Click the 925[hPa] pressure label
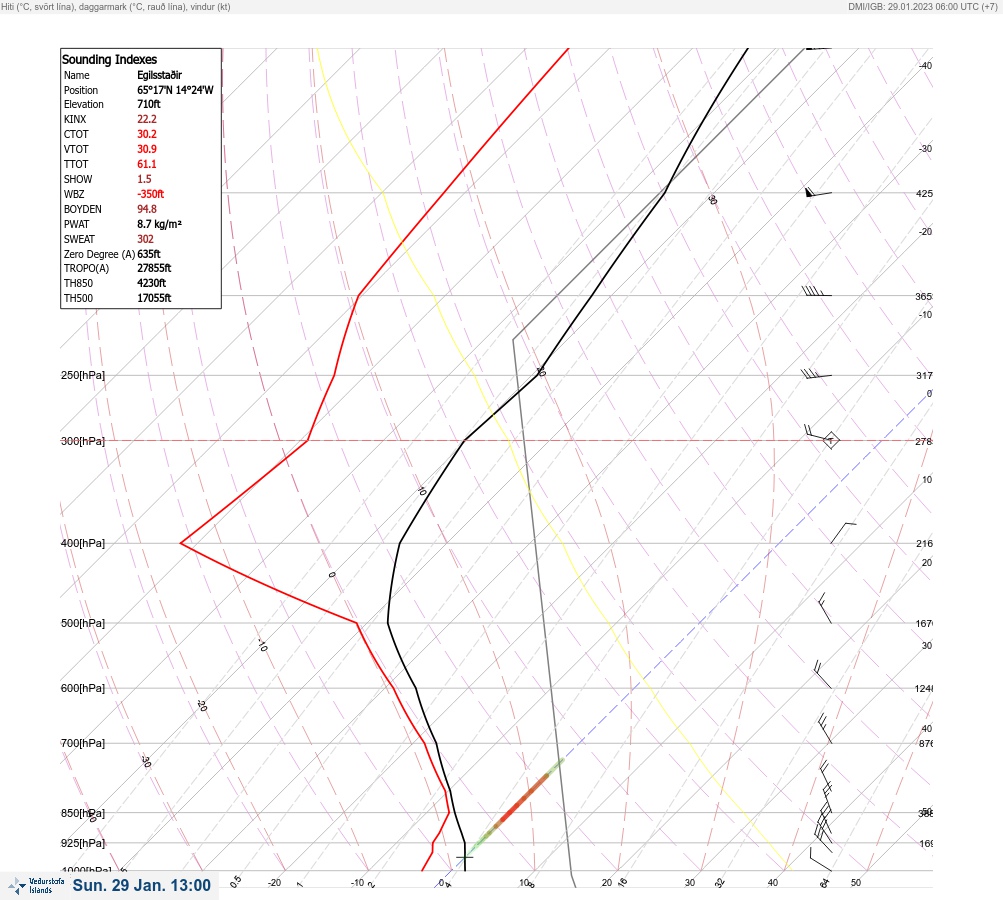Viewport: 1003px width, 900px height. [x=83, y=843]
